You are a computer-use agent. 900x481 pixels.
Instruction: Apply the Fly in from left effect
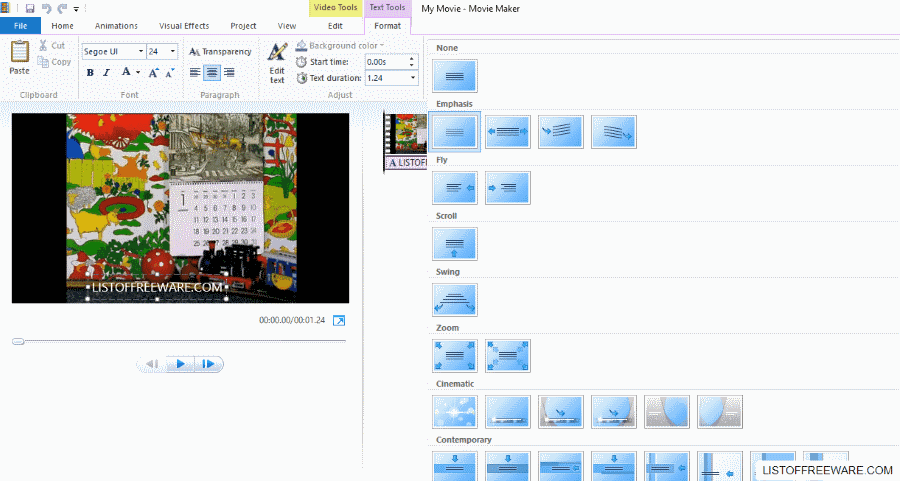point(507,188)
